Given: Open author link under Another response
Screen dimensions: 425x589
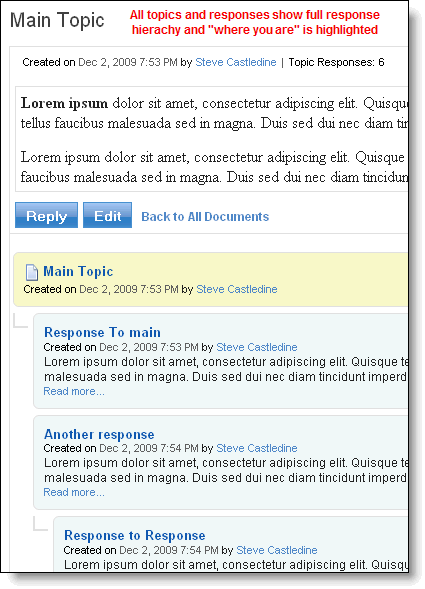Looking at the screenshot, I should tap(257, 448).
